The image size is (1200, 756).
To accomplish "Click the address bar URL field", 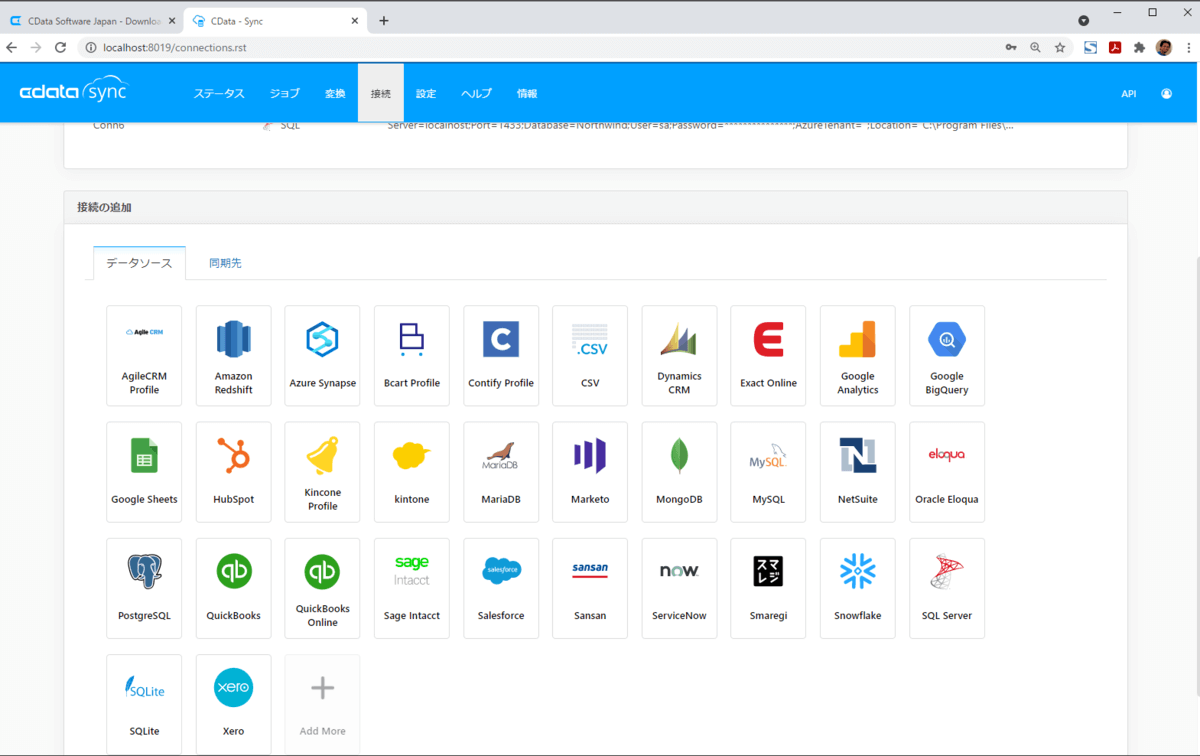I will (540, 47).
